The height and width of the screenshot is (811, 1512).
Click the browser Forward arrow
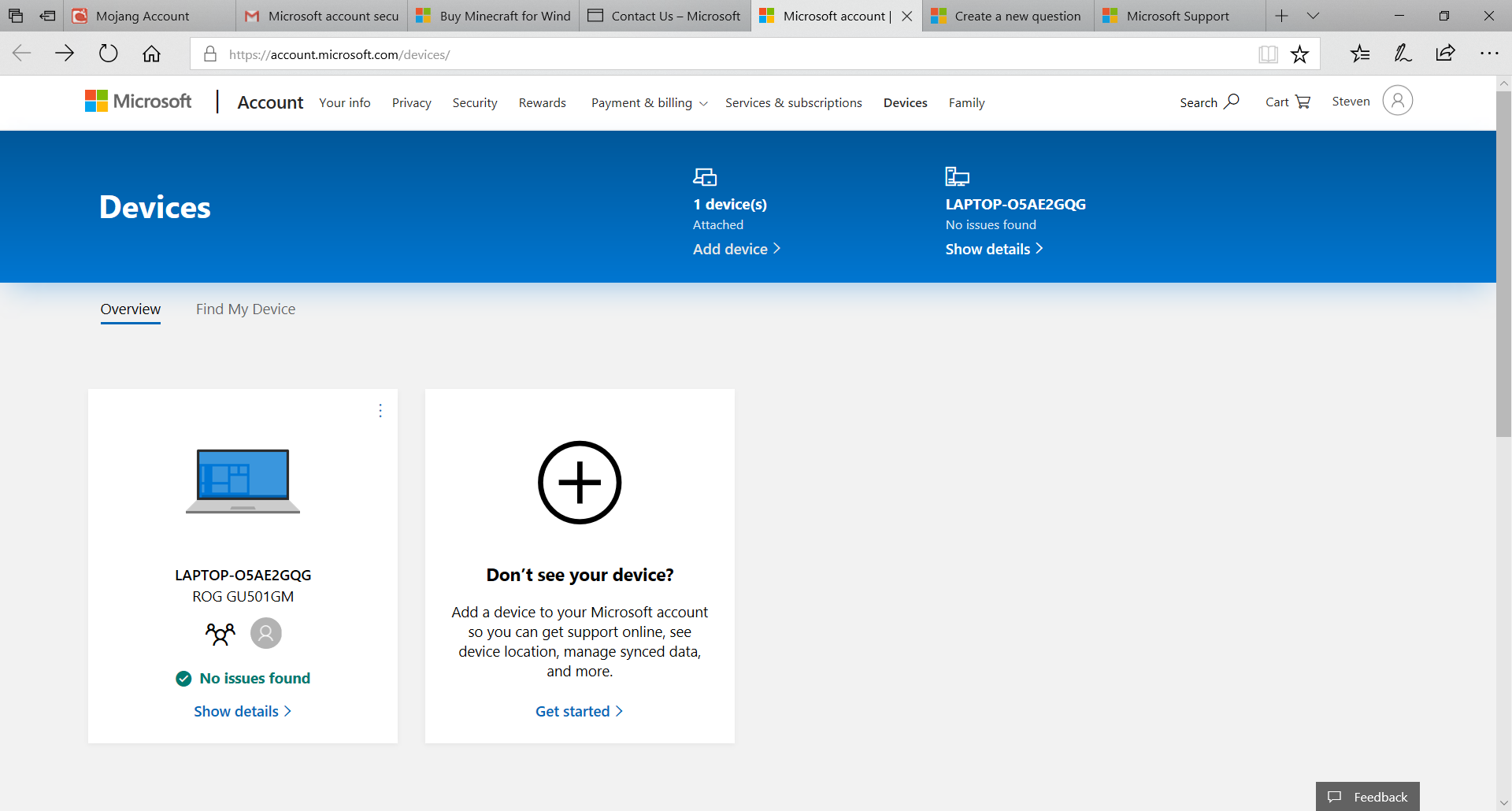65,54
